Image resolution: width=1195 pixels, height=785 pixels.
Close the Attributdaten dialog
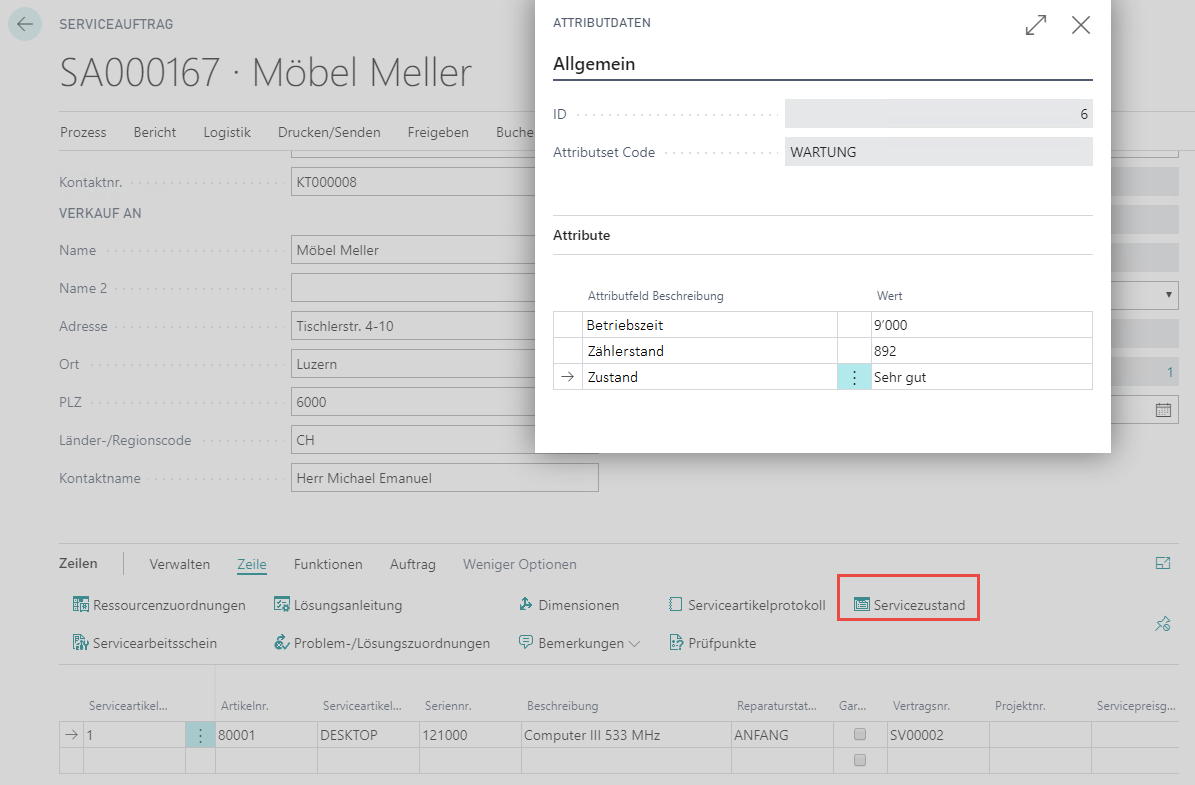pyautogui.click(x=1081, y=25)
